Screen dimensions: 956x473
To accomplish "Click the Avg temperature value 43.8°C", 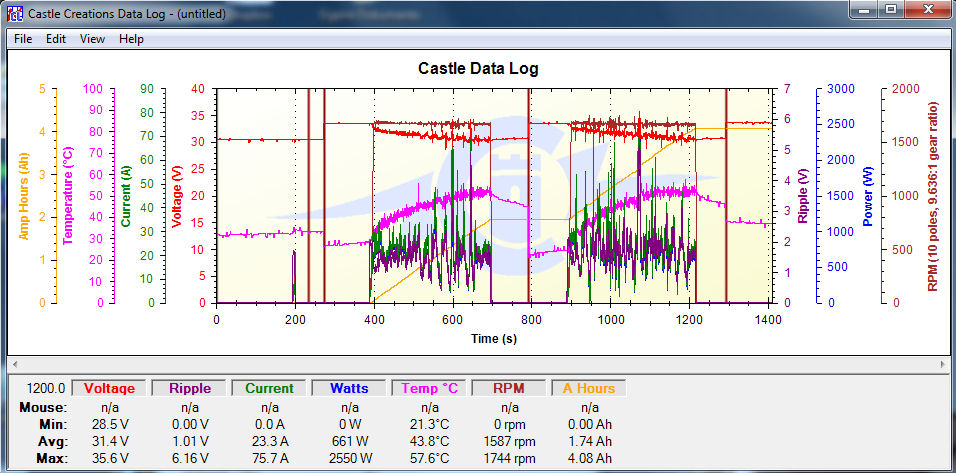I will pyautogui.click(x=429, y=441).
